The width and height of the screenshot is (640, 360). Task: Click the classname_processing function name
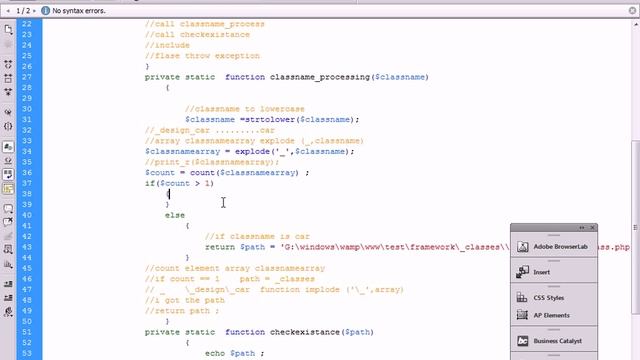pos(320,77)
